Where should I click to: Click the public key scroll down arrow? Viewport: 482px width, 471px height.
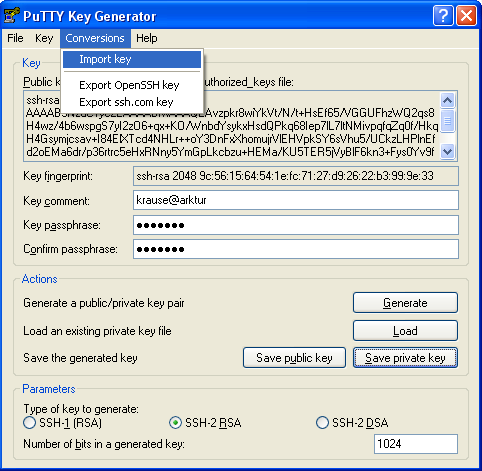(447, 152)
